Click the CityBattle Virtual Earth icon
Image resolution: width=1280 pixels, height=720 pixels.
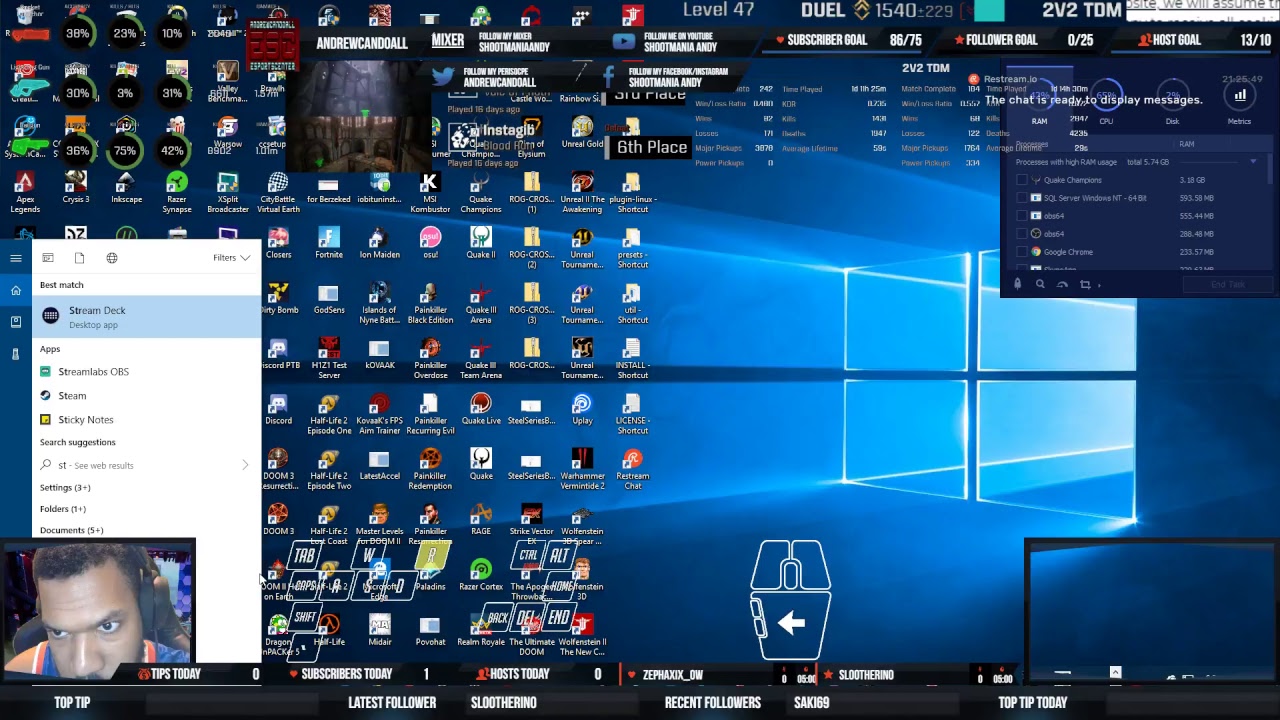coord(278,192)
